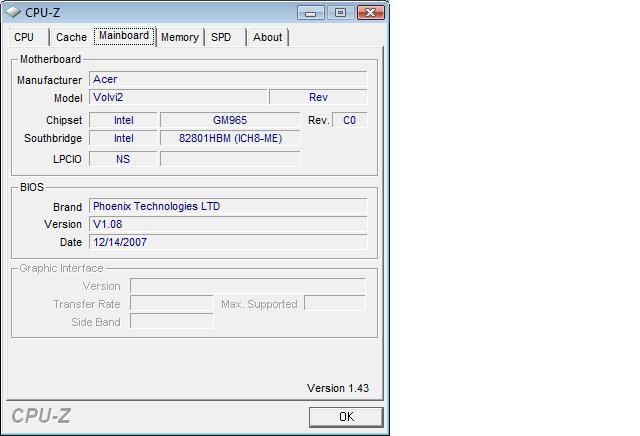Viewport: 640px width, 436px height.
Task: Select the Mainboard tab
Action: click(124, 36)
